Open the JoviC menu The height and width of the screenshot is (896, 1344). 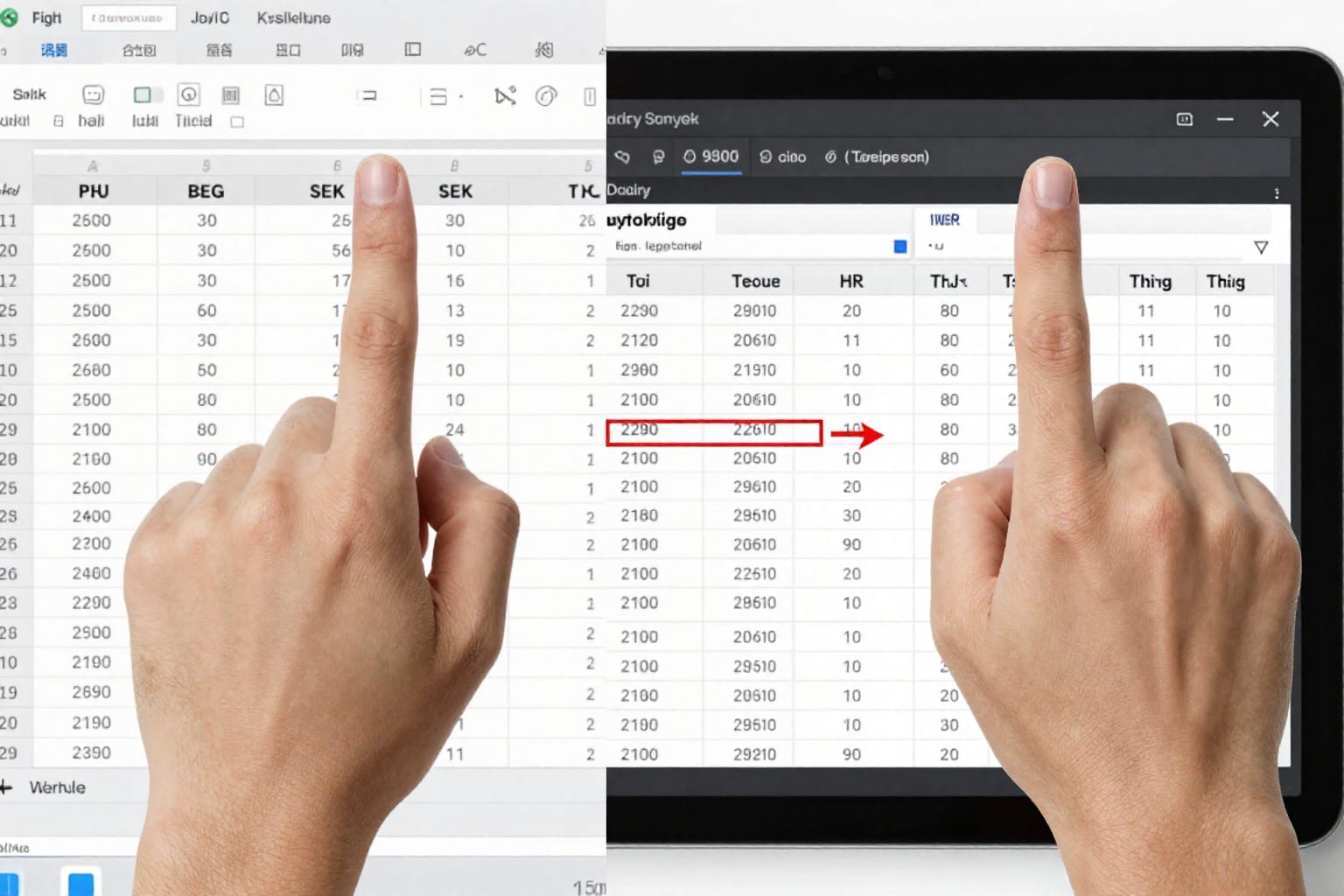coord(210,17)
